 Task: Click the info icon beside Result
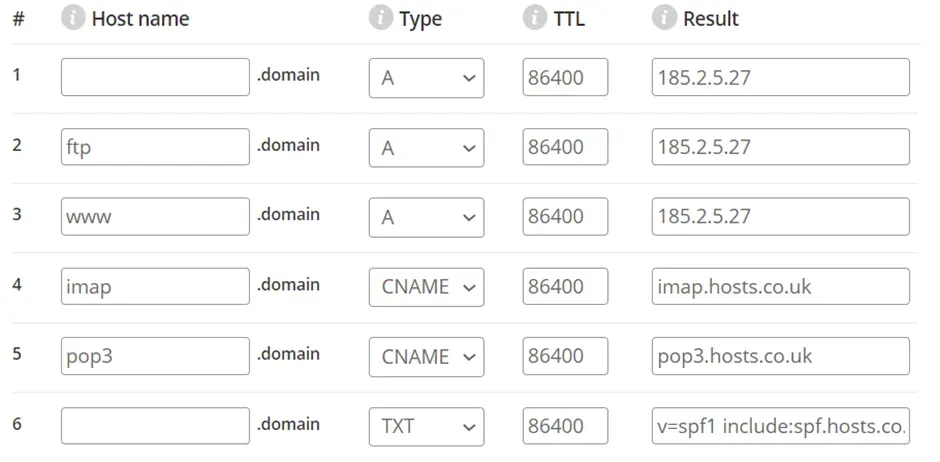tap(664, 19)
